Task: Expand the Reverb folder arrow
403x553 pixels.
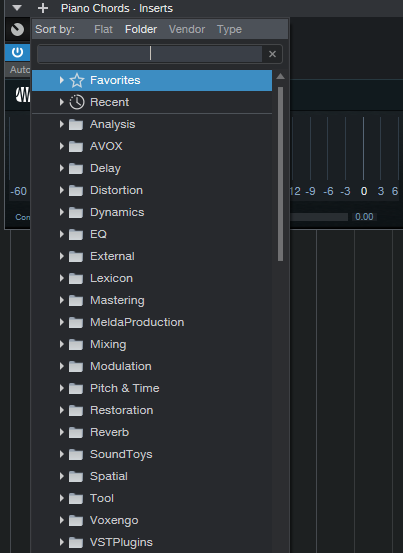Action: (61, 432)
